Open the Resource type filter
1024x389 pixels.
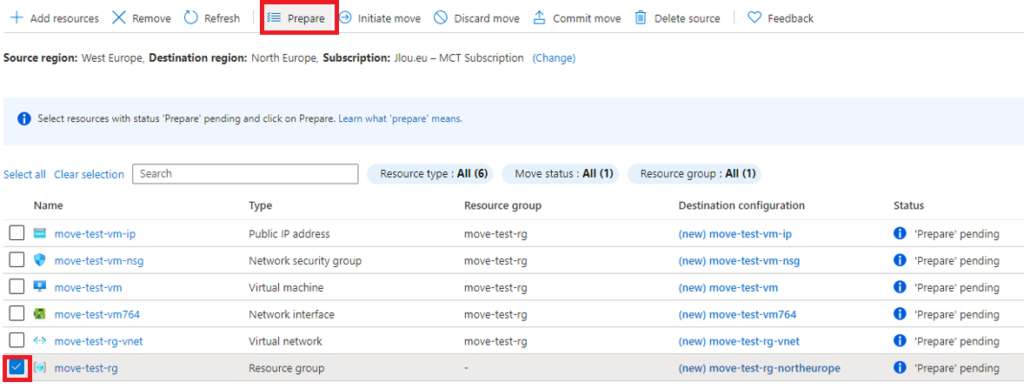click(x=430, y=174)
